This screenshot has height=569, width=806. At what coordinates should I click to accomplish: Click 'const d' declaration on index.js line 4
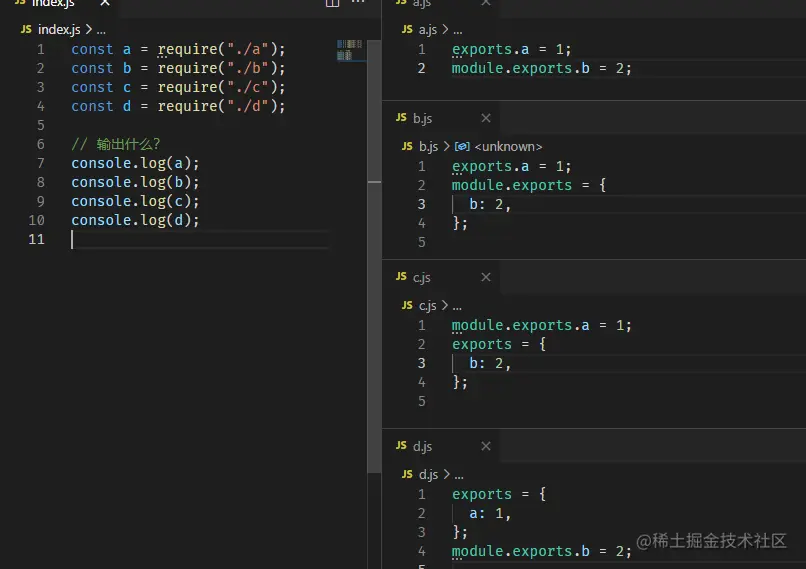(101, 106)
